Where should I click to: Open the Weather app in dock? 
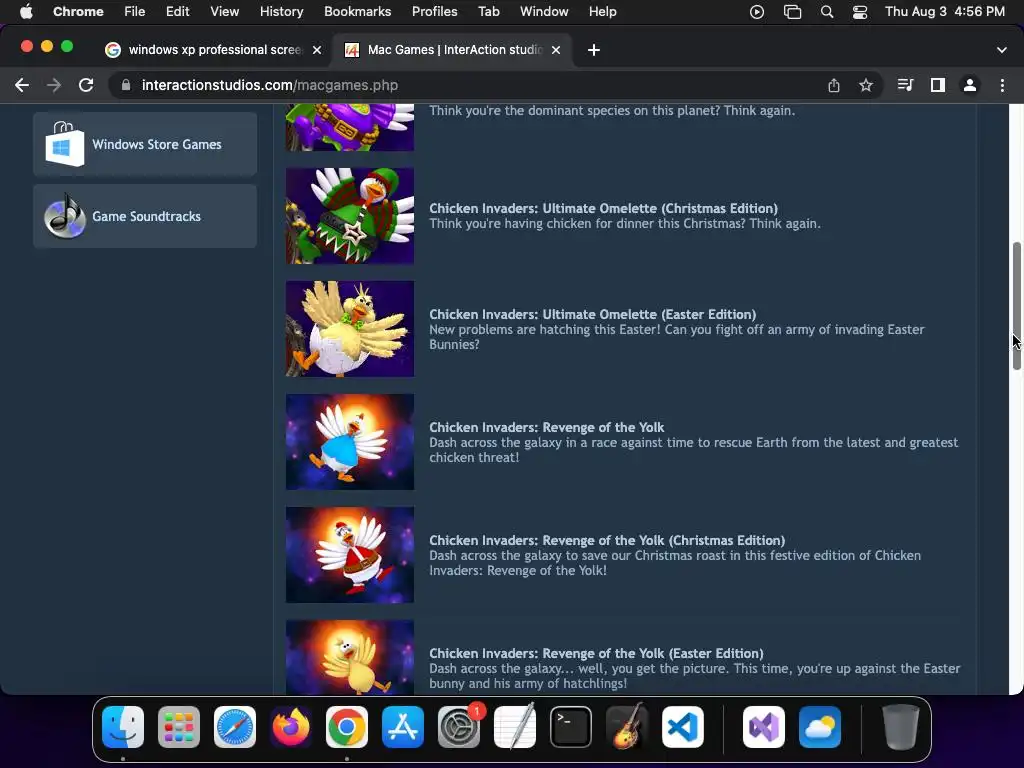(820, 727)
